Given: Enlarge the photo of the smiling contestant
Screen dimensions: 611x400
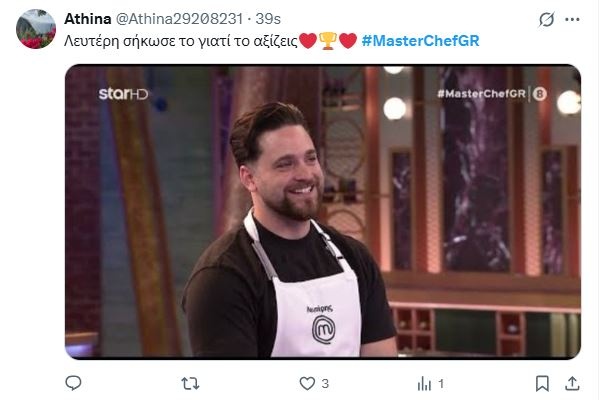Looking at the screenshot, I should (x=323, y=211).
